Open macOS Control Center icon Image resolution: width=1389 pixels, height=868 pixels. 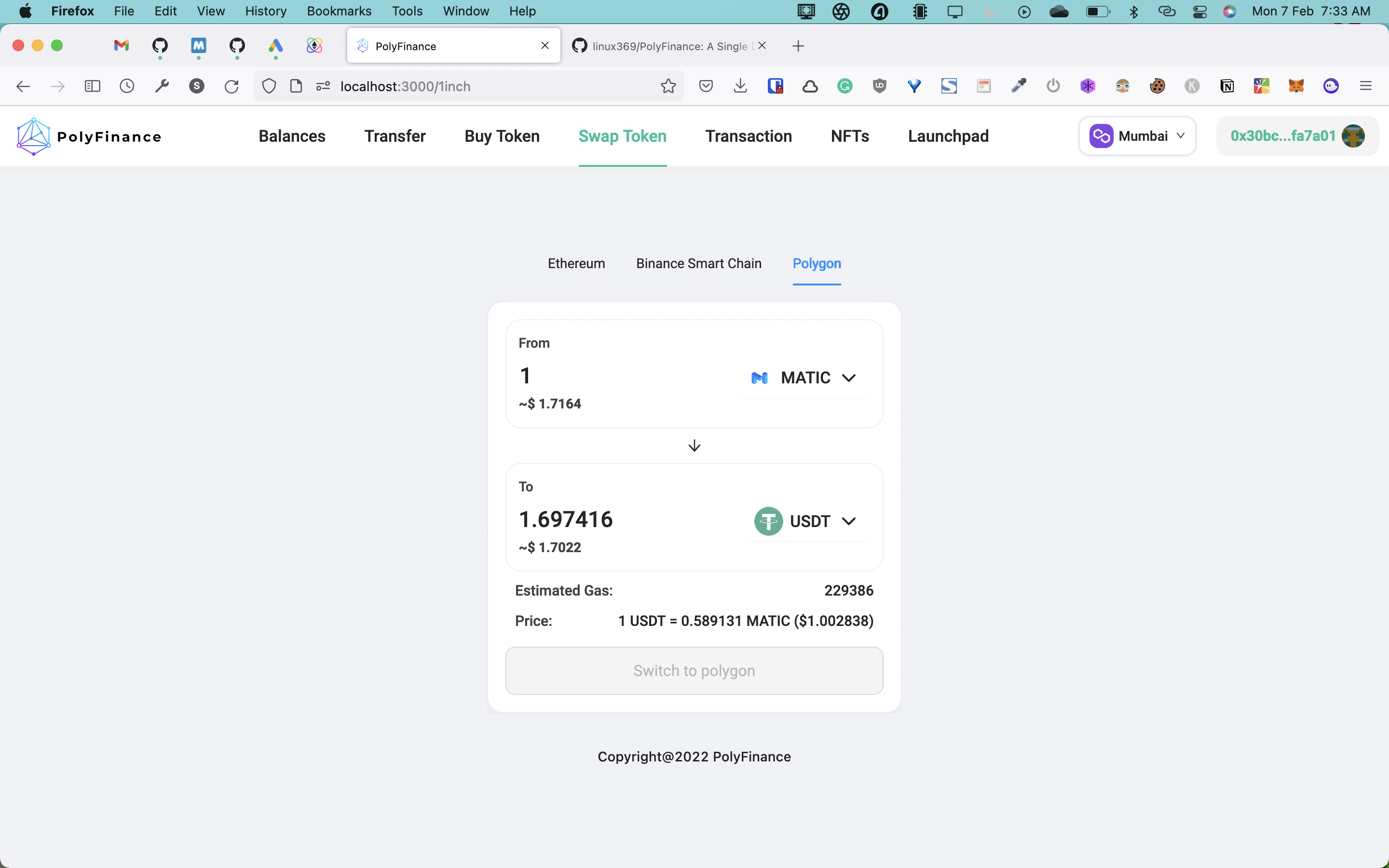coord(1199,12)
